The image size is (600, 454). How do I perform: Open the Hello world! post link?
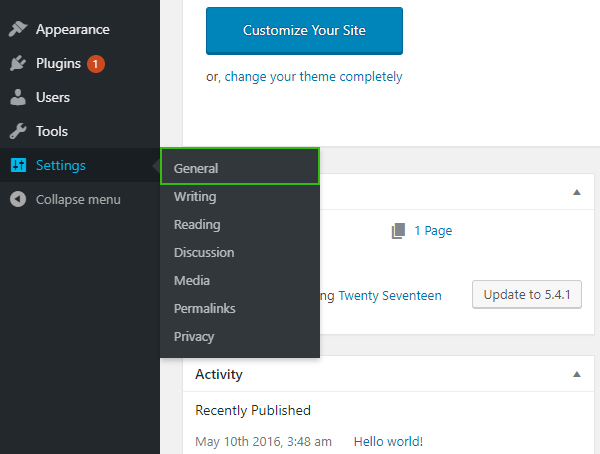coord(388,441)
